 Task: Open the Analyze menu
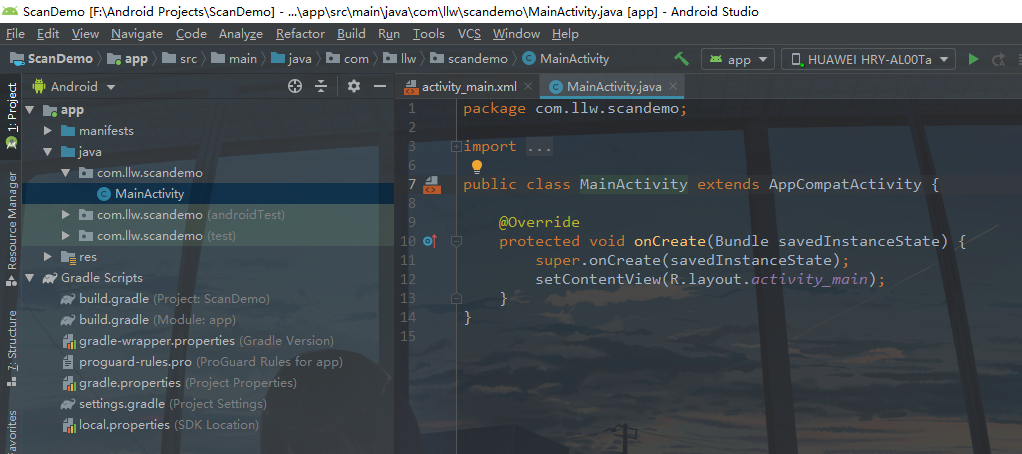pyautogui.click(x=241, y=34)
